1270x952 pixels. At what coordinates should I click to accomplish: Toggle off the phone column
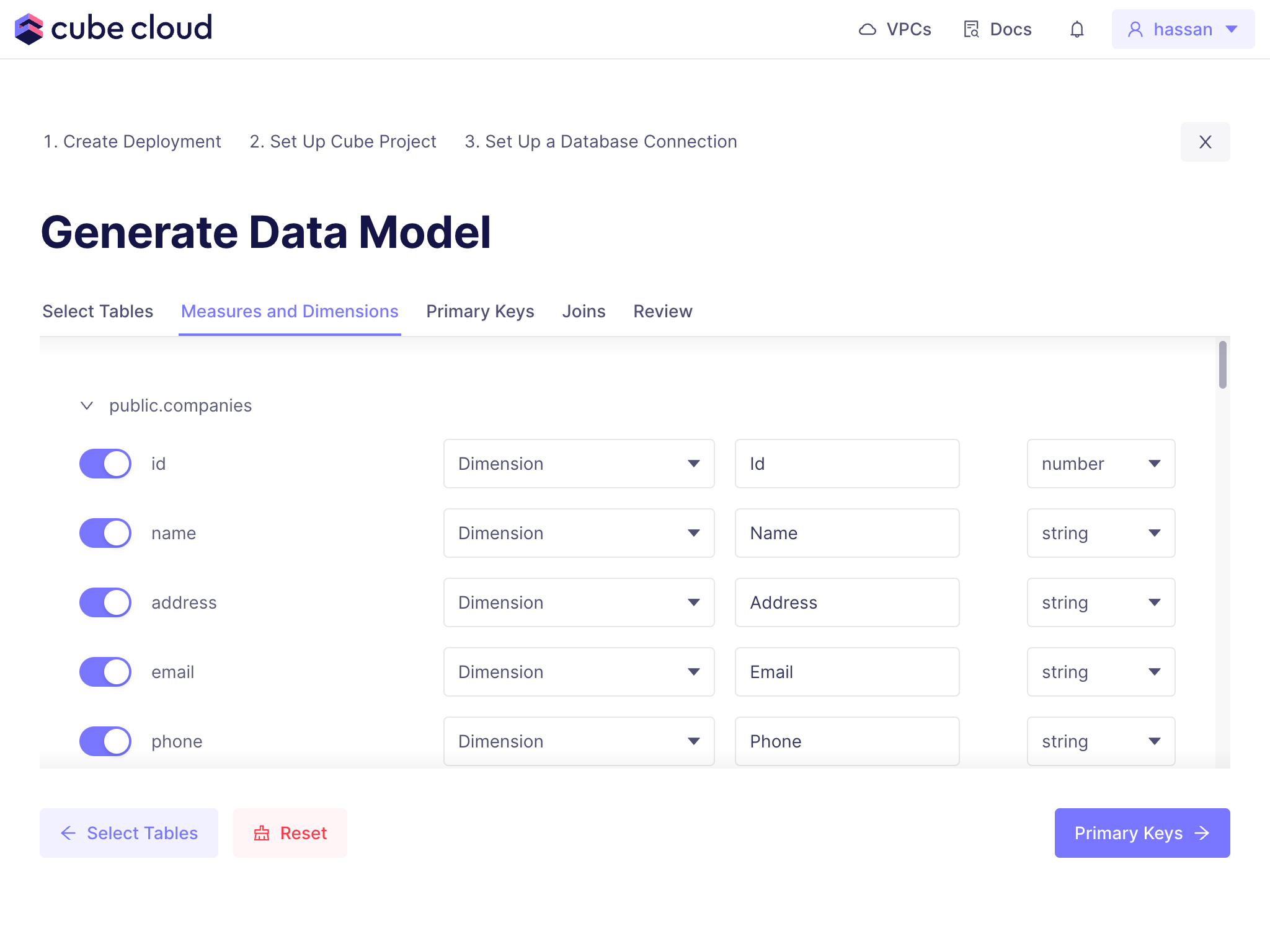pyautogui.click(x=105, y=741)
